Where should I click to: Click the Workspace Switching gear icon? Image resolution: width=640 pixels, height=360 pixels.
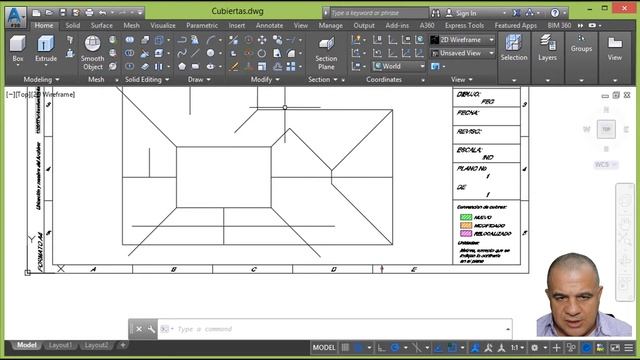pos(534,348)
